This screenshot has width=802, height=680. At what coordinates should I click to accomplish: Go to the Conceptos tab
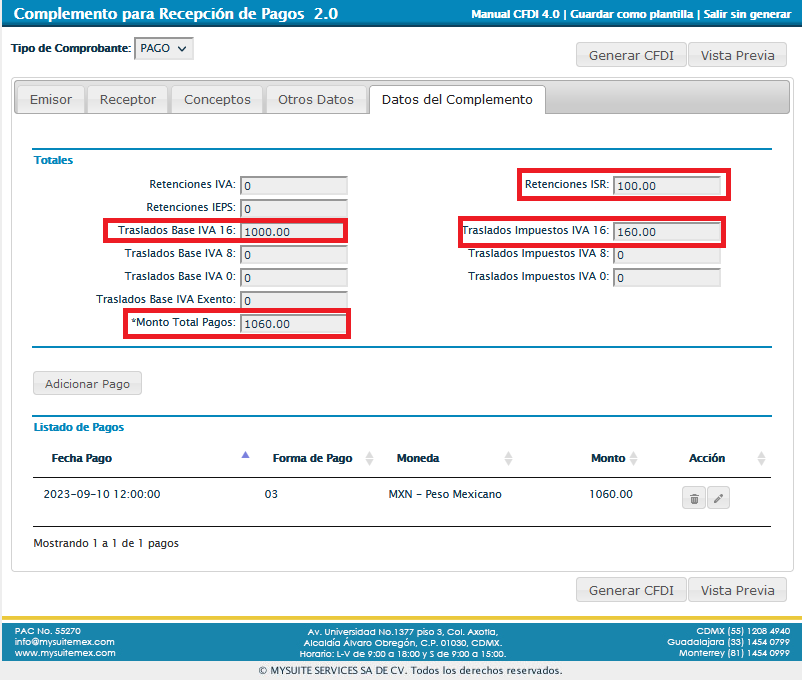tap(217, 100)
